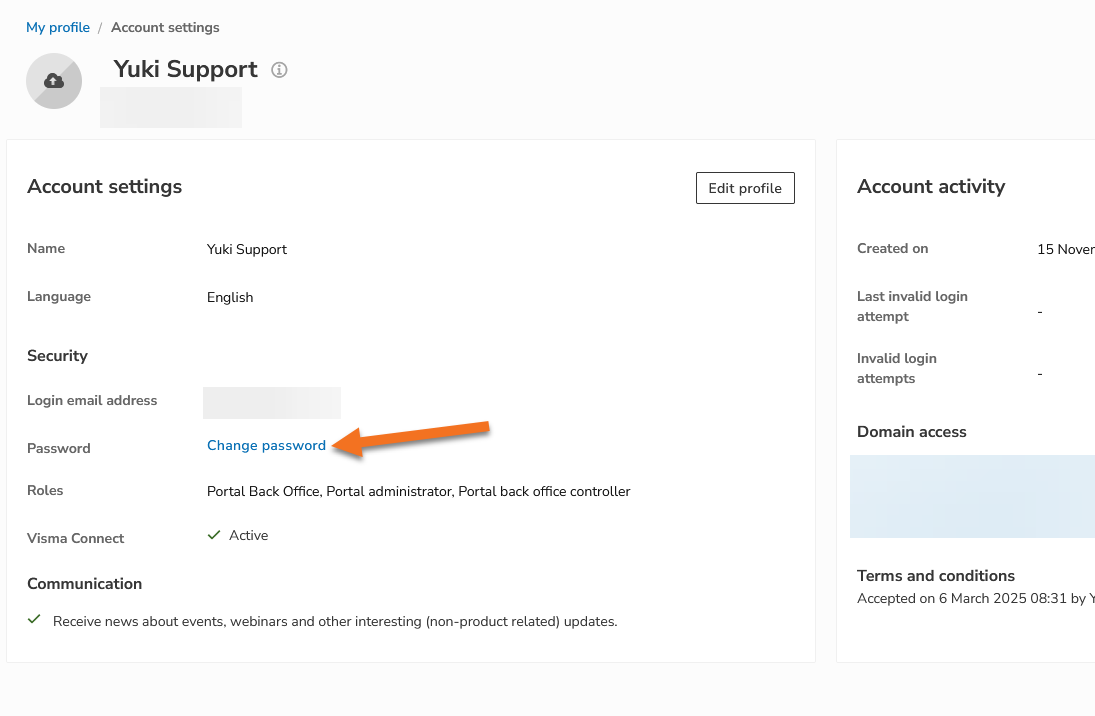Click the Communication section heading
This screenshot has width=1095, height=716.
84,584
